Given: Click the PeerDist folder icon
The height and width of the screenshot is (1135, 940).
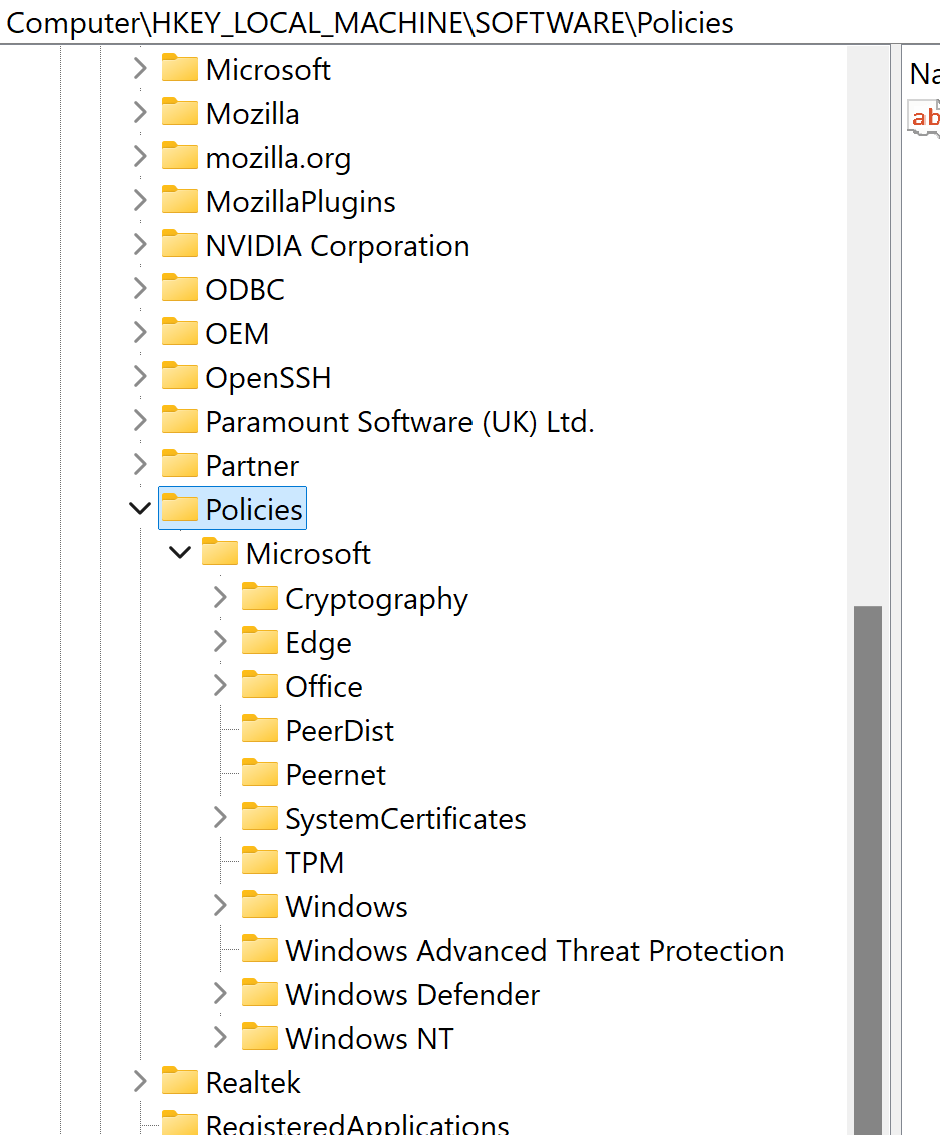Looking at the screenshot, I should [260, 729].
